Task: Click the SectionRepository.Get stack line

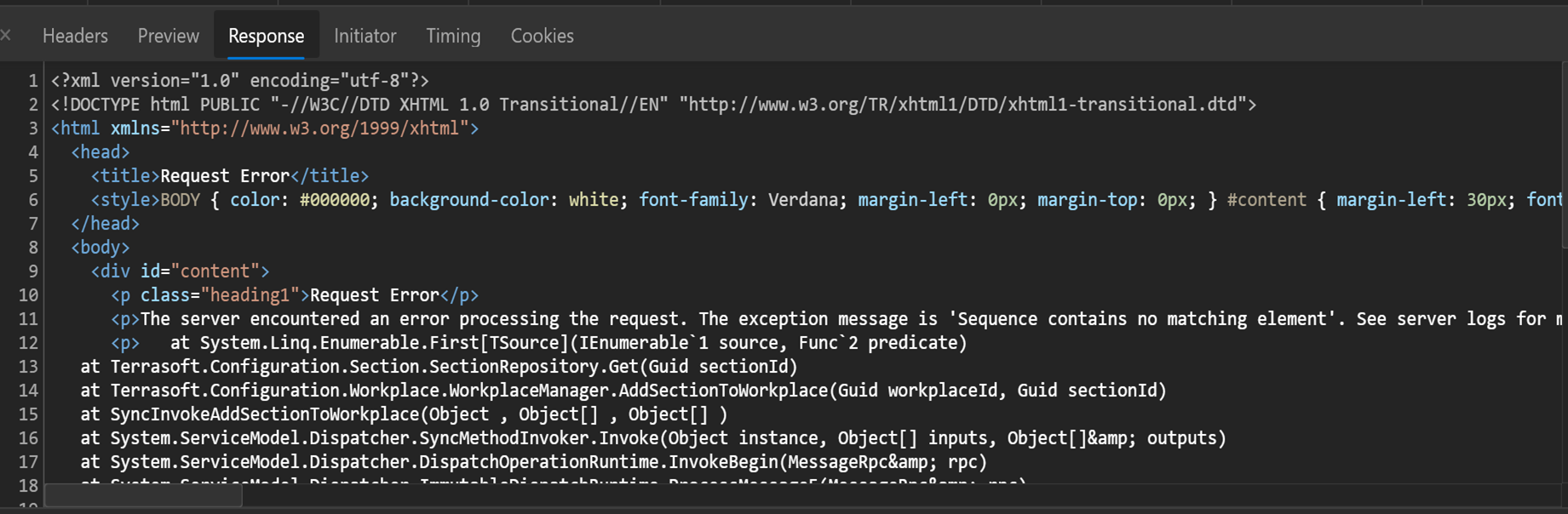Action: pyautogui.click(x=439, y=367)
